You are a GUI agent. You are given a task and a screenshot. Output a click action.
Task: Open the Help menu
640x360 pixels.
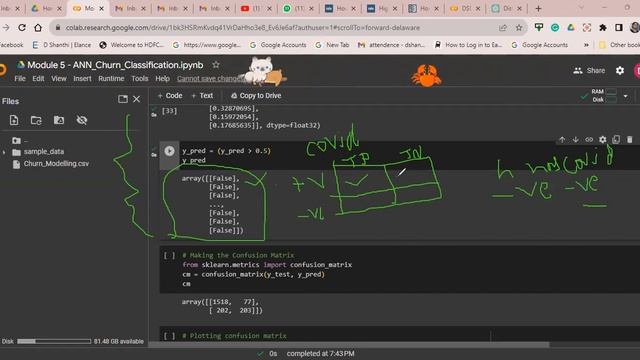[x=162, y=78]
